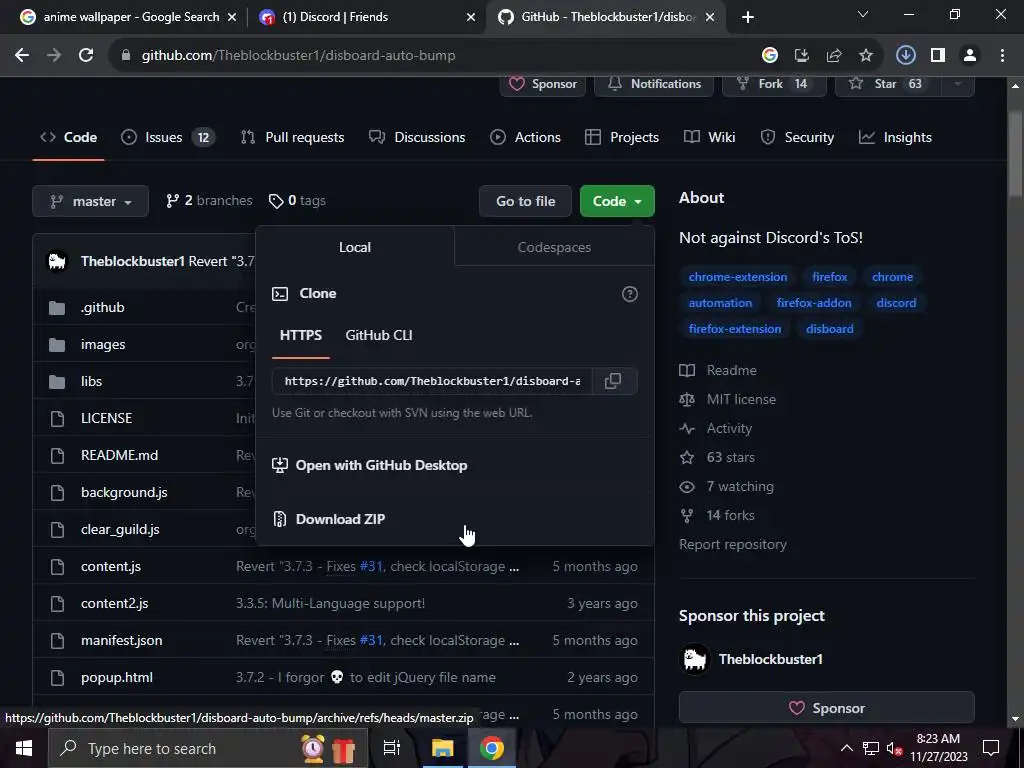This screenshot has height=768, width=1024.
Task: Click the Go to file button
Action: coord(525,201)
